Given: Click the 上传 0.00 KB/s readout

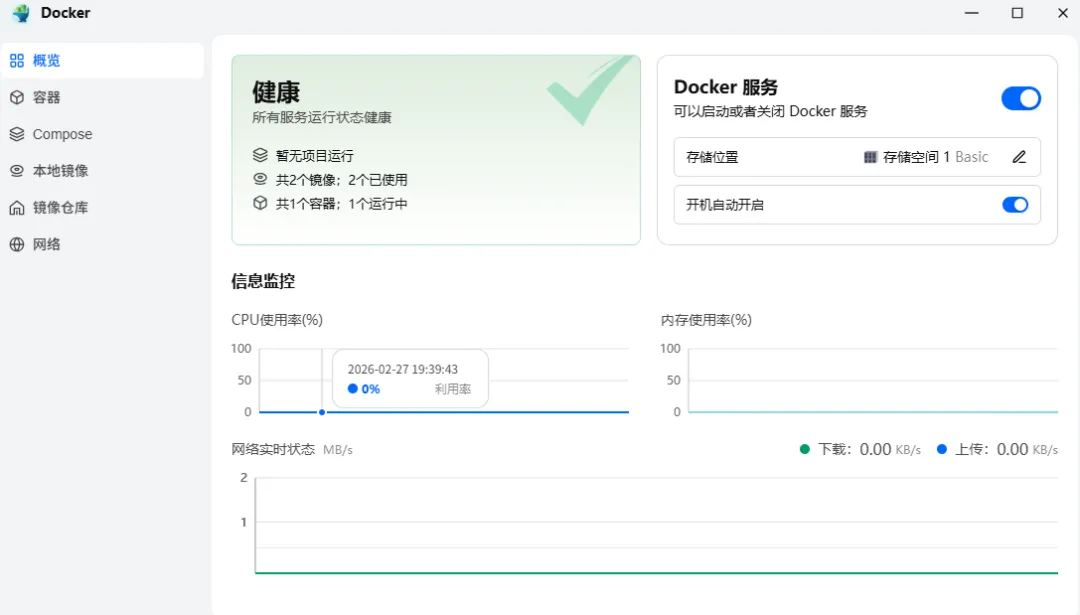Looking at the screenshot, I should (x=1006, y=449).
